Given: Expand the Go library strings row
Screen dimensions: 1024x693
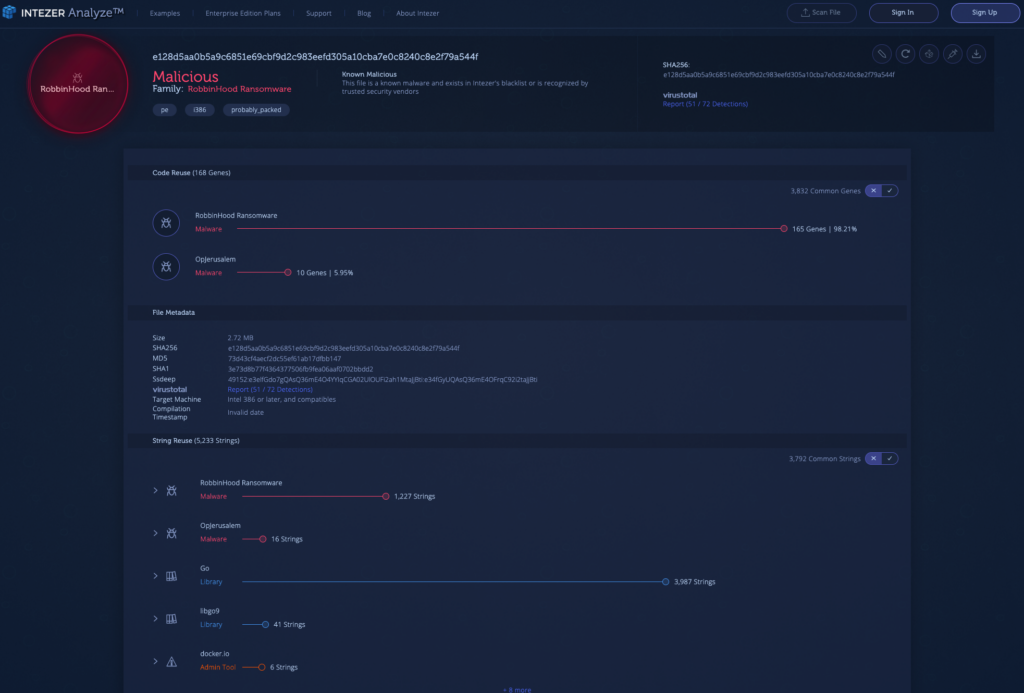Looking at the screenshot, I should (x=155, y=576).
